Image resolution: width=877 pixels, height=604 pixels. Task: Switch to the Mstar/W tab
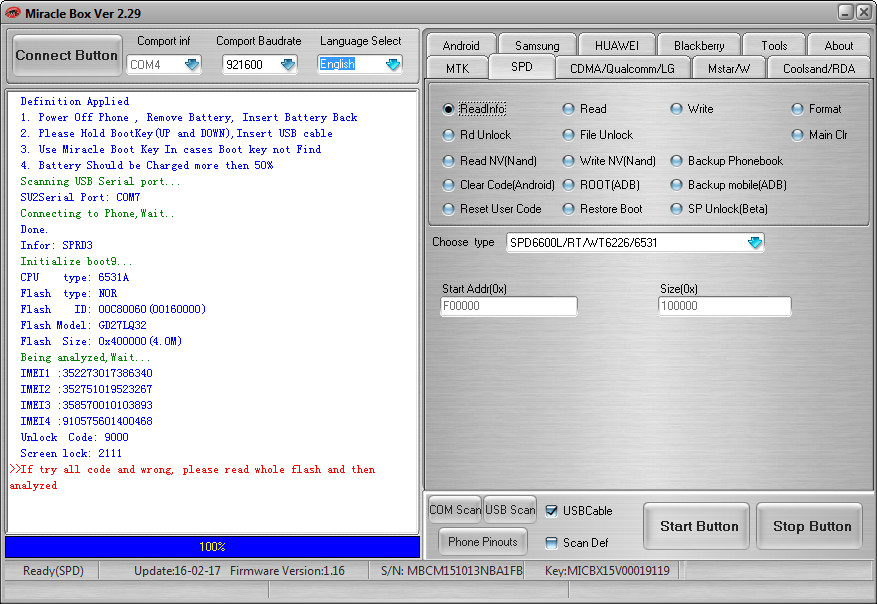728,68
